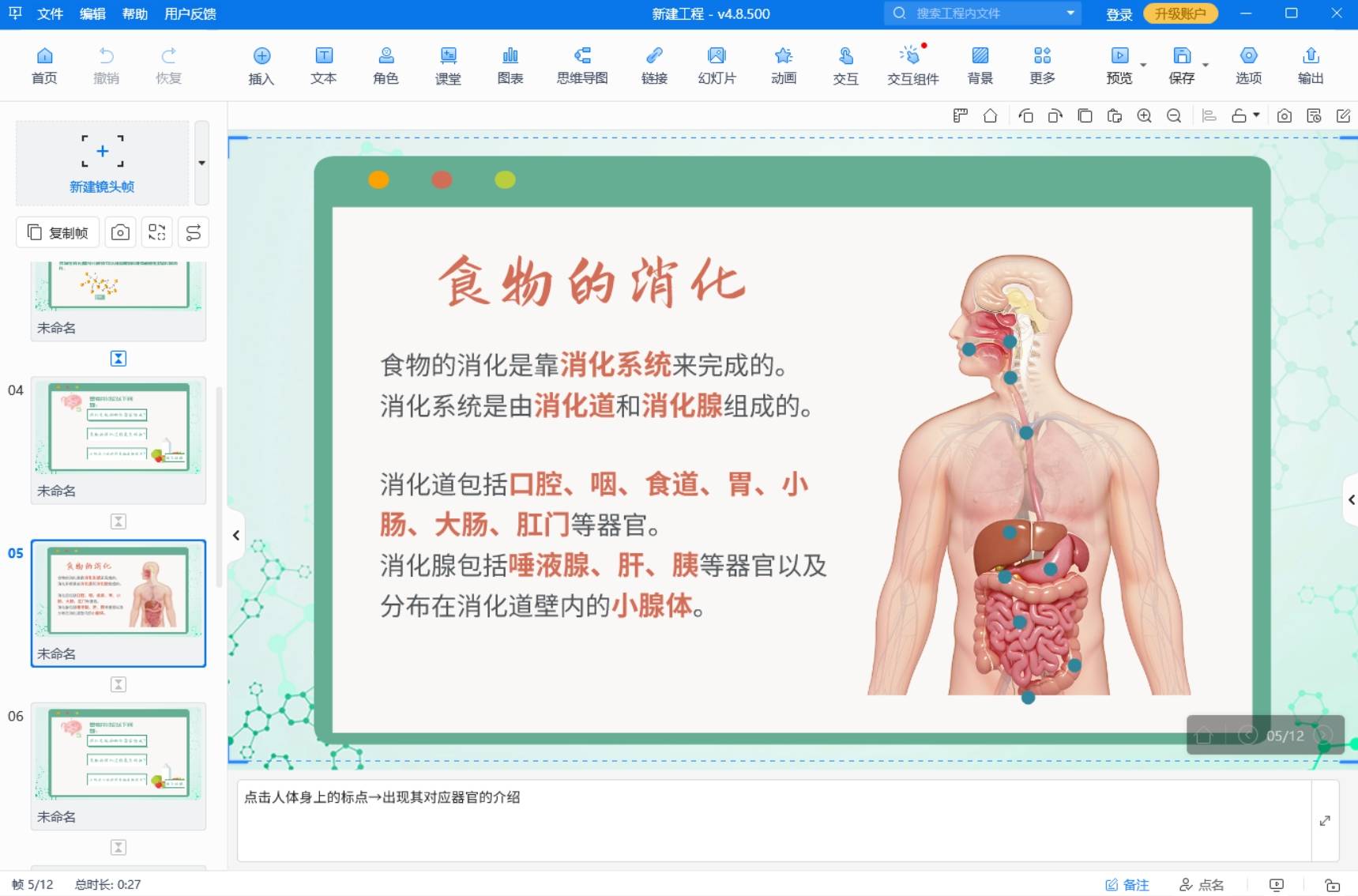1358x896 pixels.
Task: Add an Animation (动画) to the frame
Action: click(x=783, y=65)
